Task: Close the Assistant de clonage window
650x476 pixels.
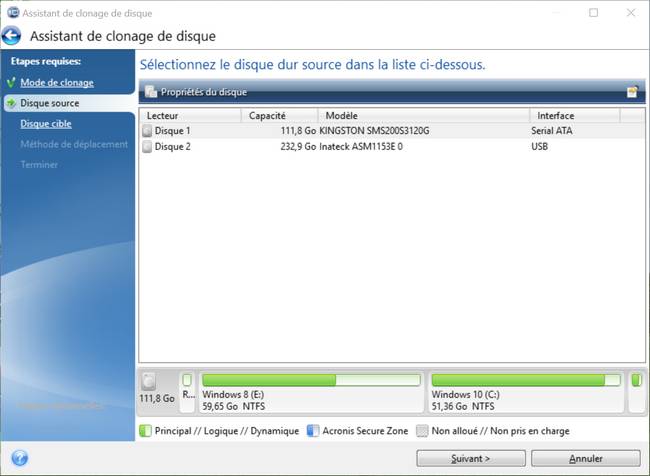Action: (631, 13)
